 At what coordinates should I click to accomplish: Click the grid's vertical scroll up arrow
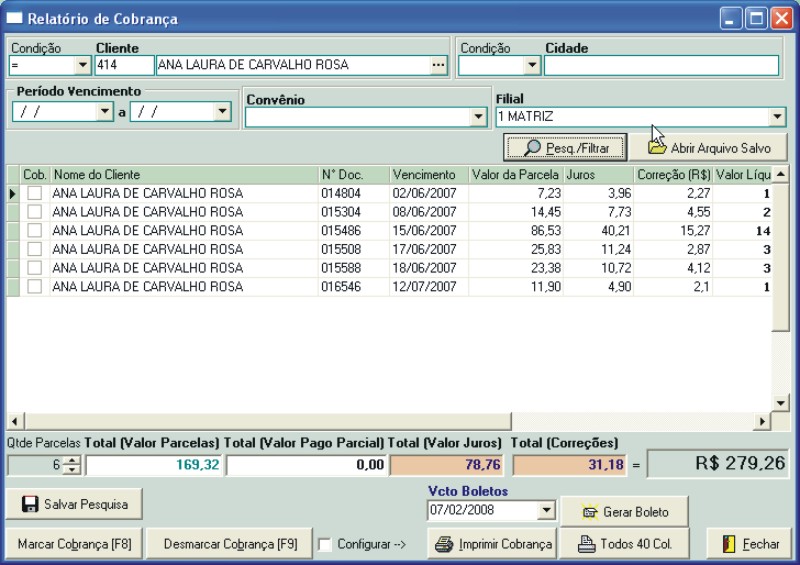click(x=781, y=175)
